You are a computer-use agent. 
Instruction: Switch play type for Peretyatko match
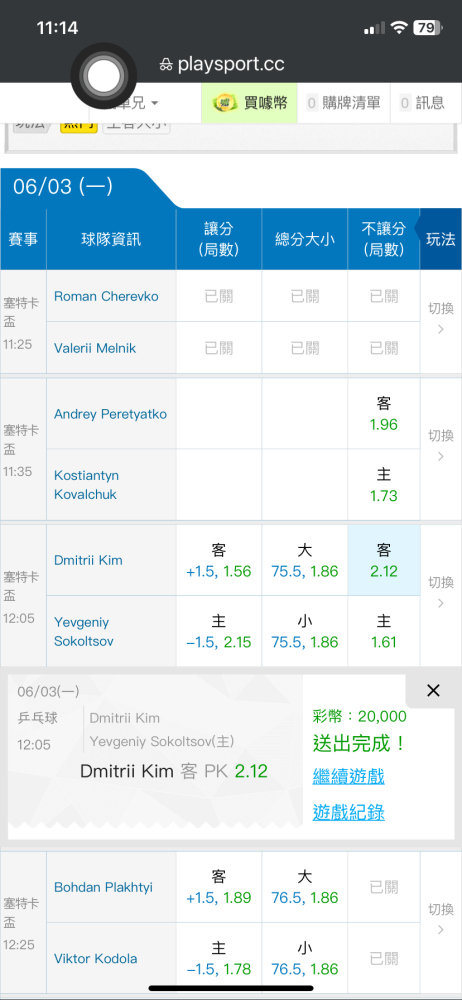point(440,446)
